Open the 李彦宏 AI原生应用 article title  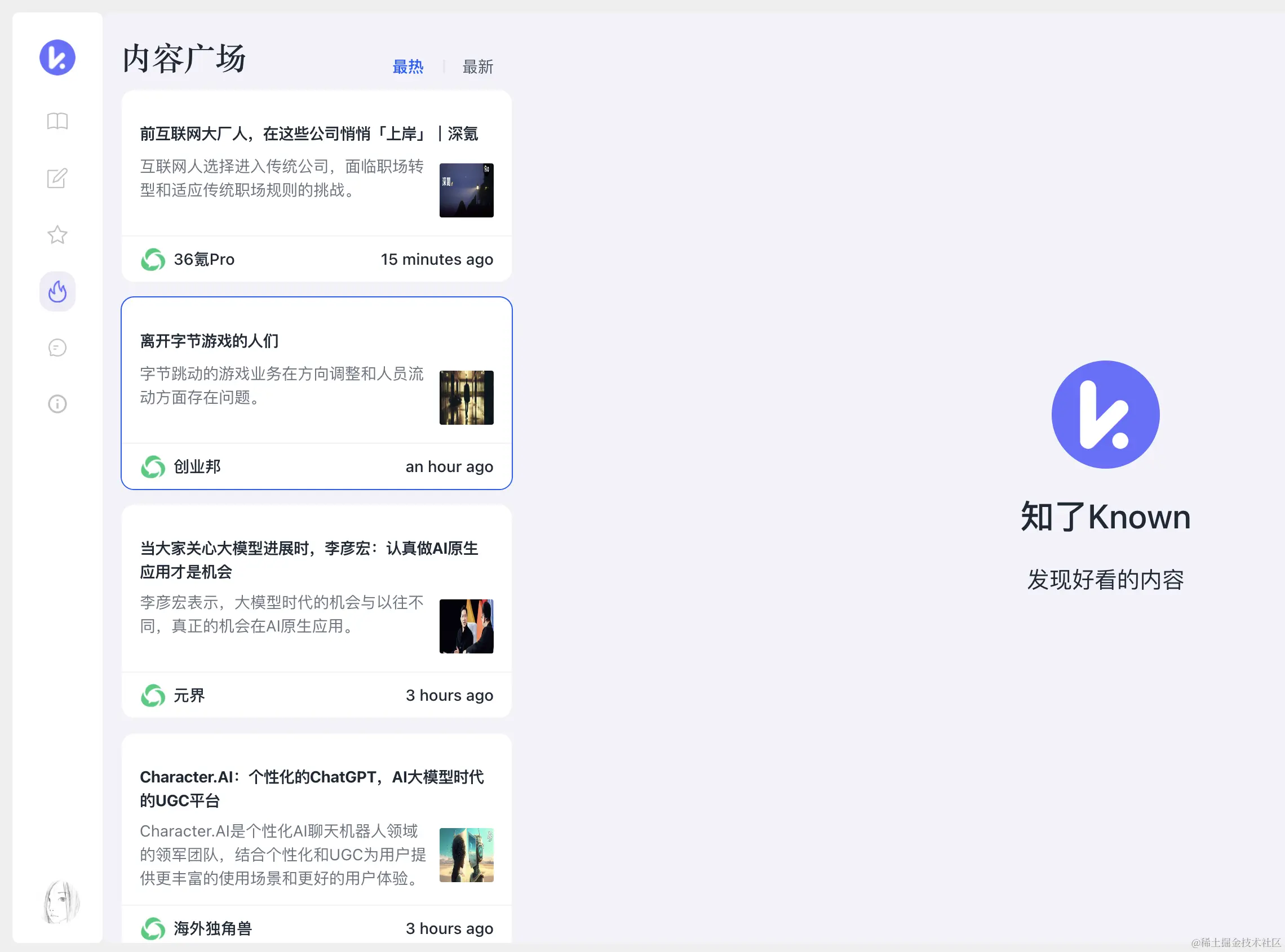(309, 559)
